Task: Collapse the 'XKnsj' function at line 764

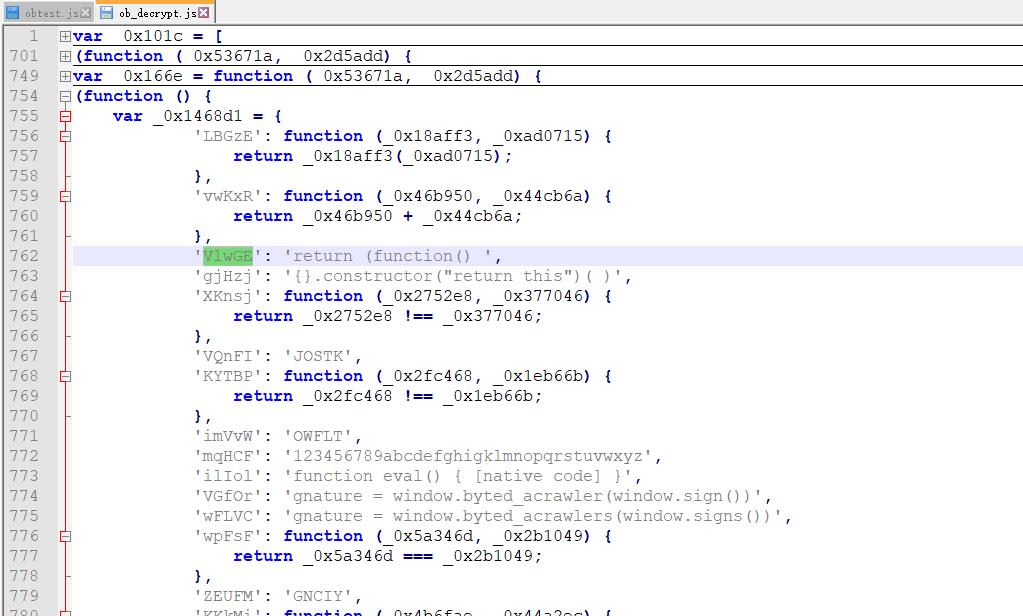Action: (x=65, y=296)
